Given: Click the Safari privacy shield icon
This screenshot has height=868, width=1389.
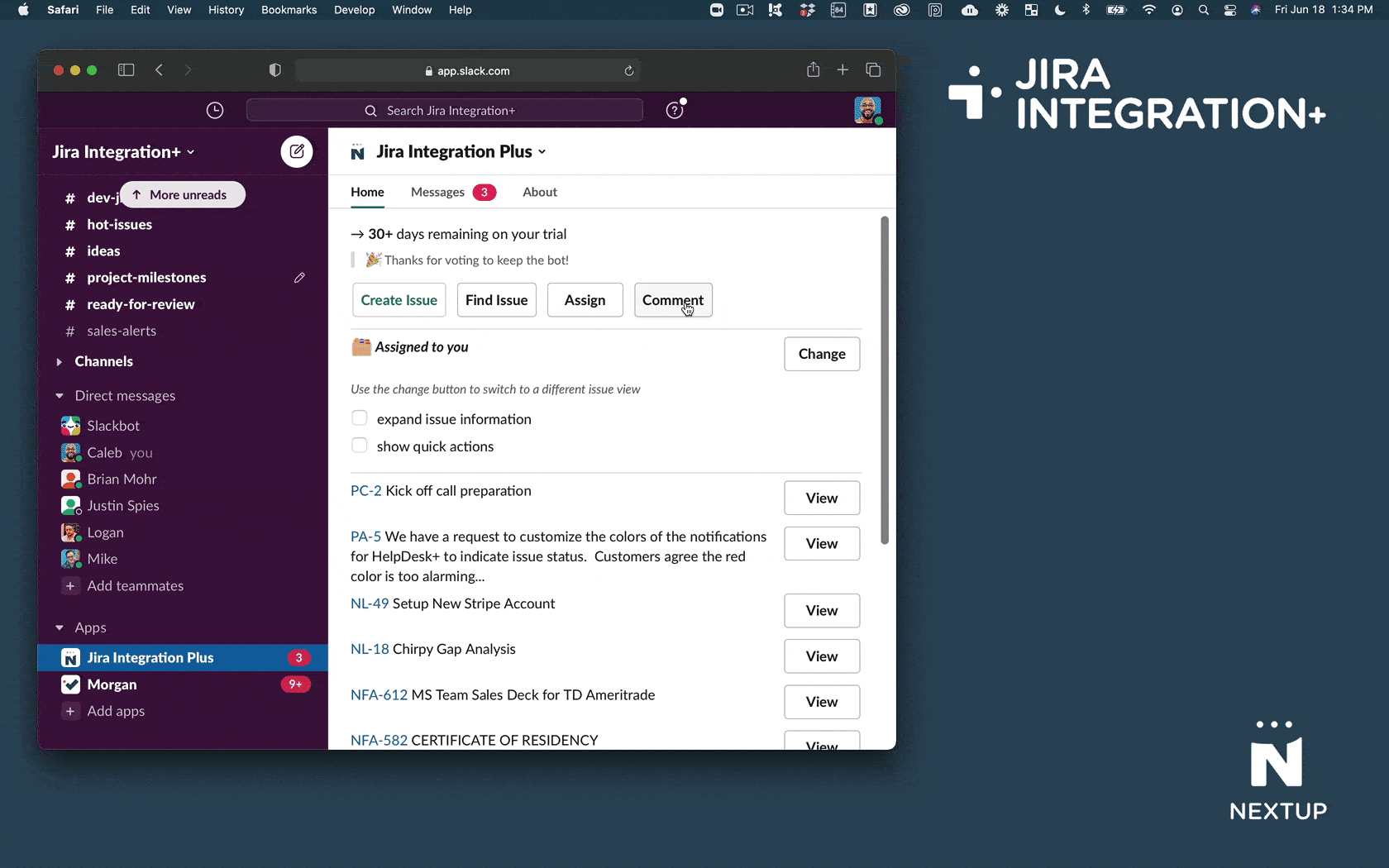Looking at the screenshot, I should pos(275,70).
